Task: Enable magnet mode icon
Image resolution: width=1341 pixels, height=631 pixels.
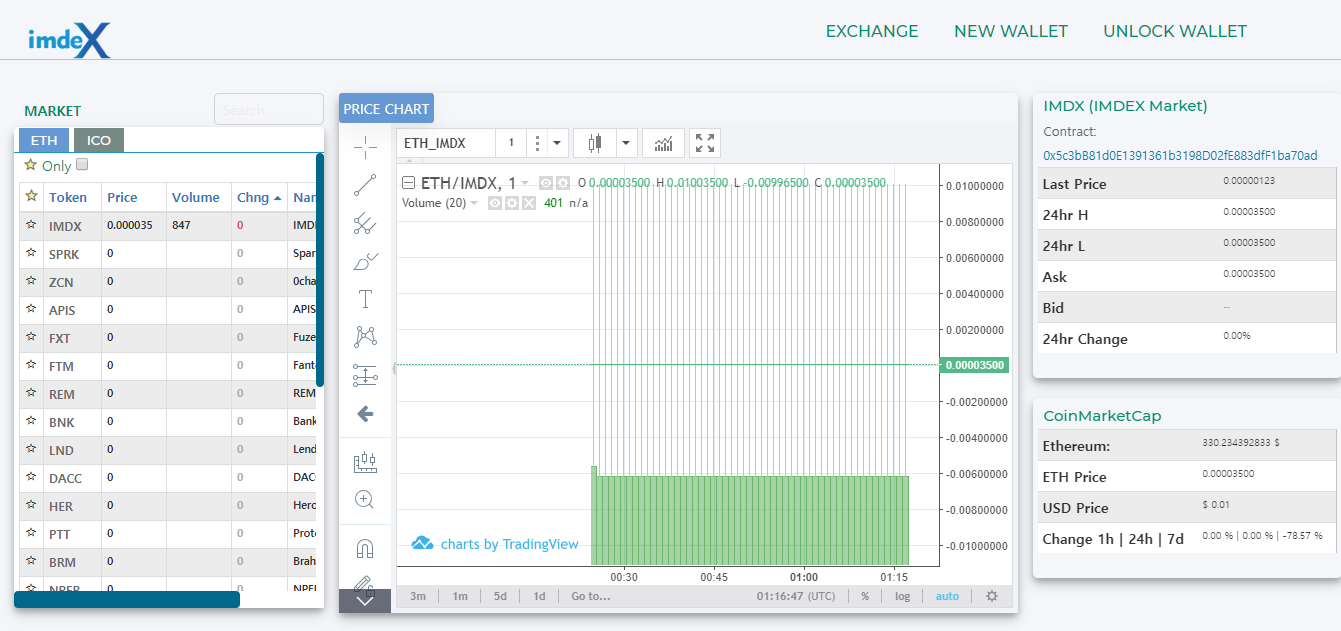Action: (x=365, y=548)
